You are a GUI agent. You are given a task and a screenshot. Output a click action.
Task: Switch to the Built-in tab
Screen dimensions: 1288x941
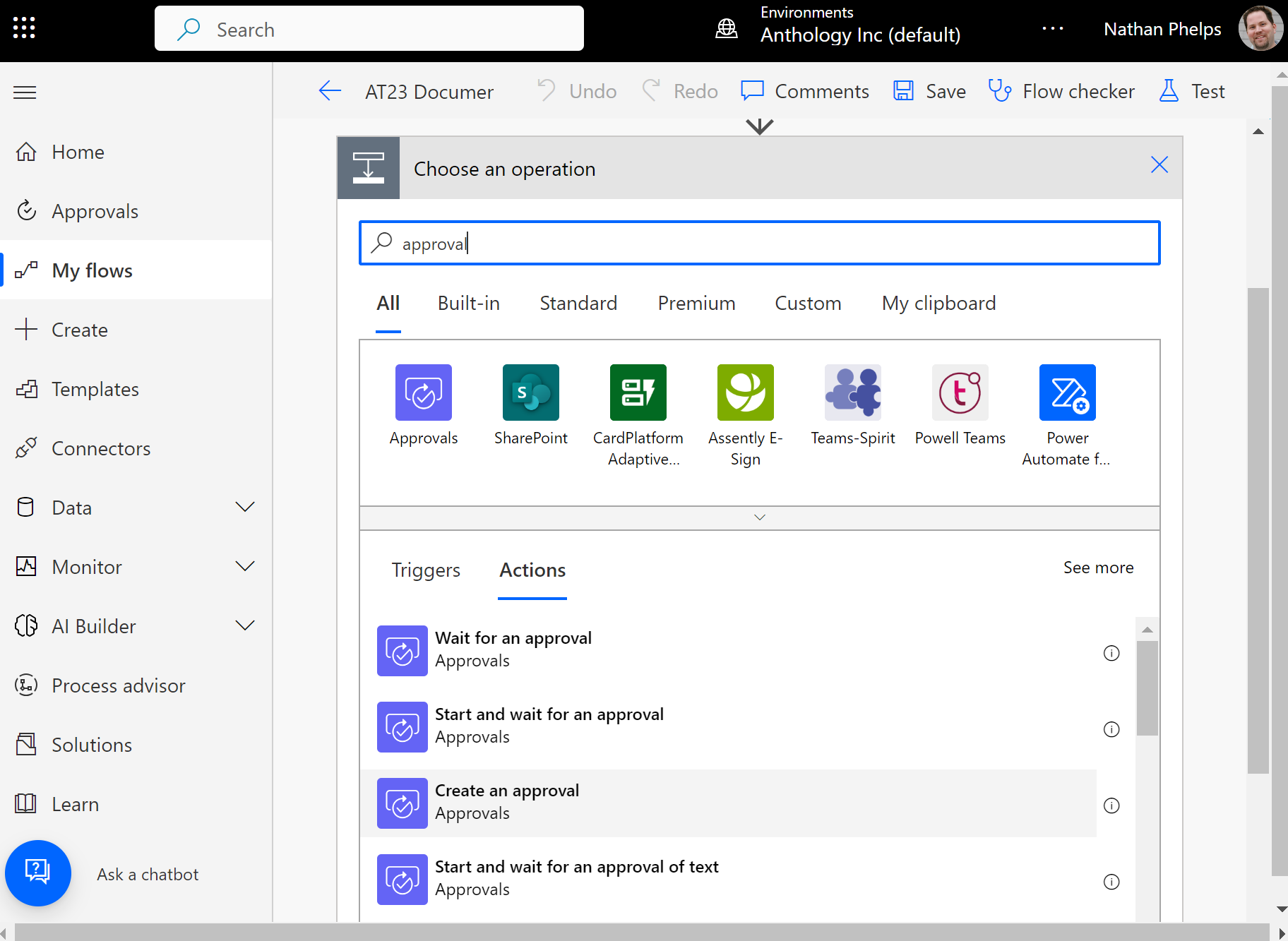click(x=469, y=304)
